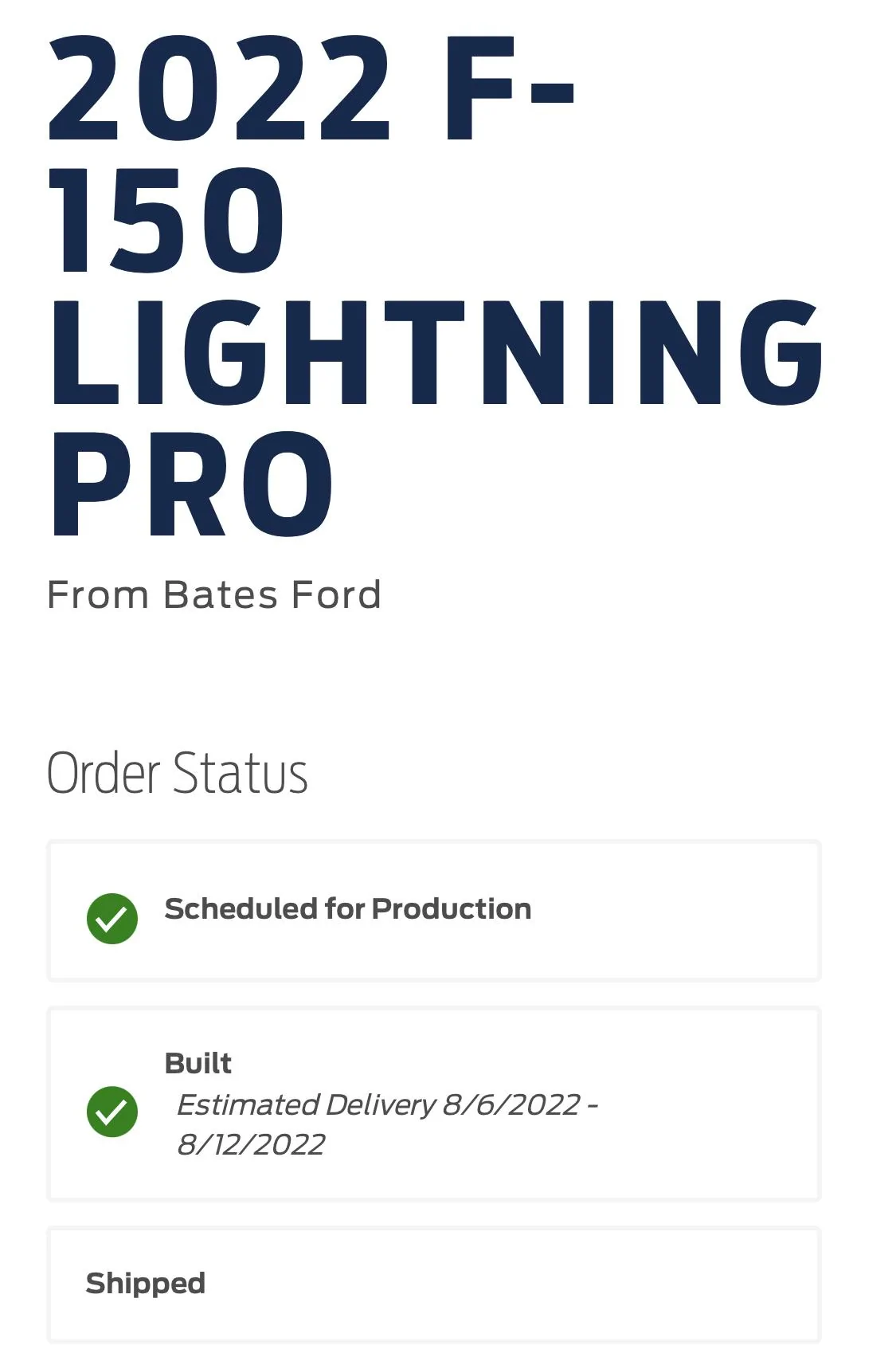896x1361 pixels.
Task: Tap the From Bates Ford dealer text
Action: [214, 594]
